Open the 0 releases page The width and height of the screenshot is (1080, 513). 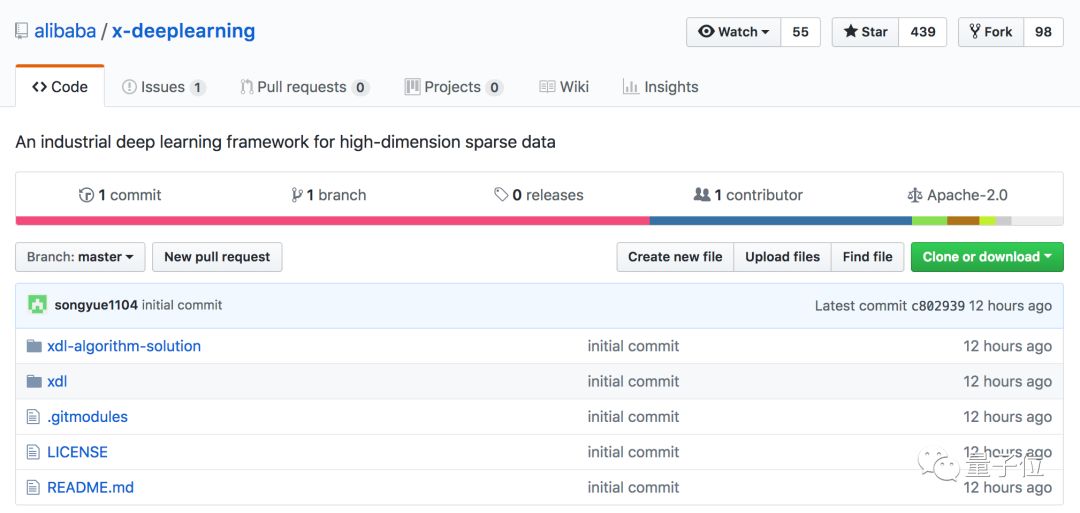click(x=539, y=195)
